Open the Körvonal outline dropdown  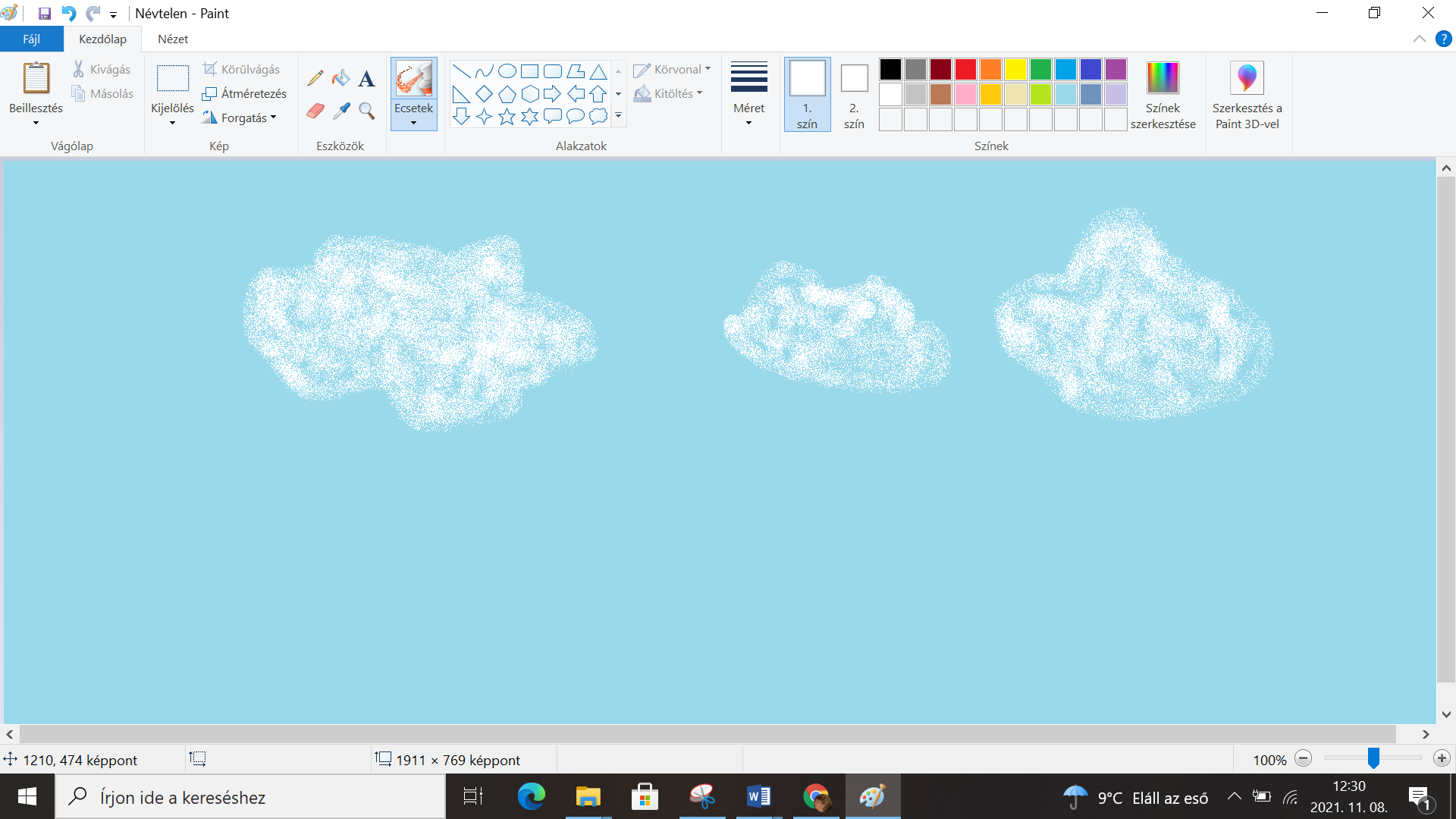click(673, 70)
